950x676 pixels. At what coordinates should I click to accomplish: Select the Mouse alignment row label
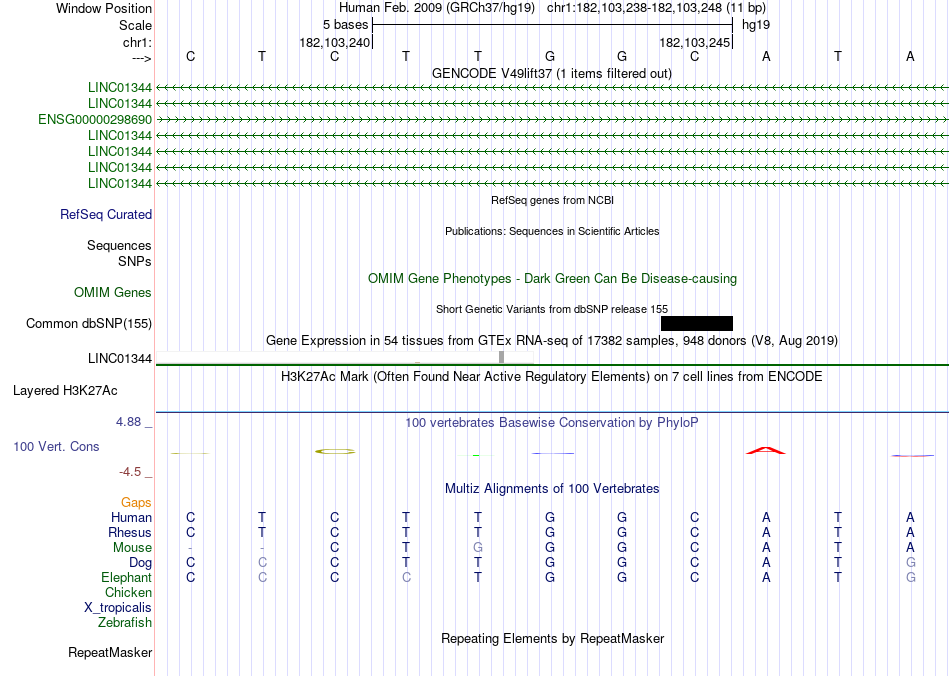(132, 548)
